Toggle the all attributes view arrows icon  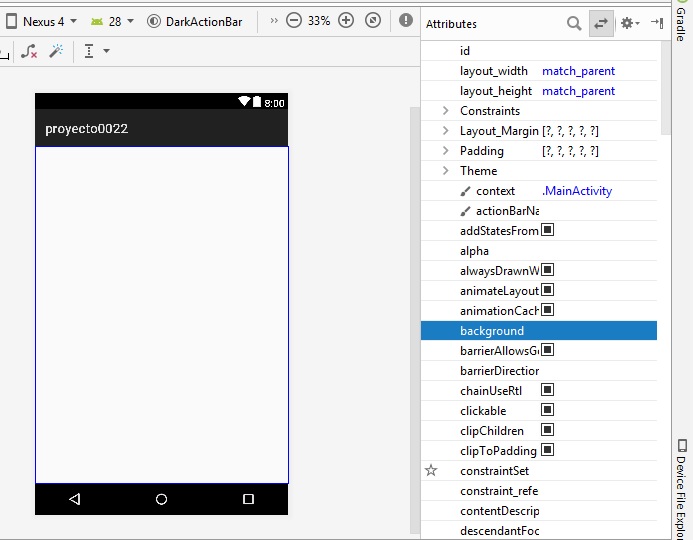coord(601,23)
